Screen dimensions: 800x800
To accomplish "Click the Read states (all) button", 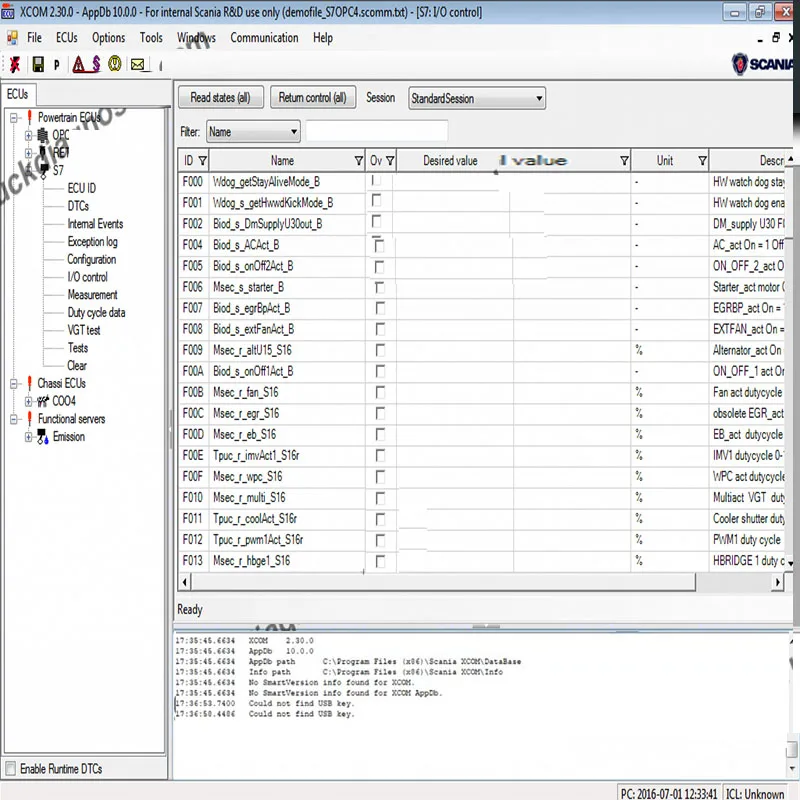I will point(220,98).
